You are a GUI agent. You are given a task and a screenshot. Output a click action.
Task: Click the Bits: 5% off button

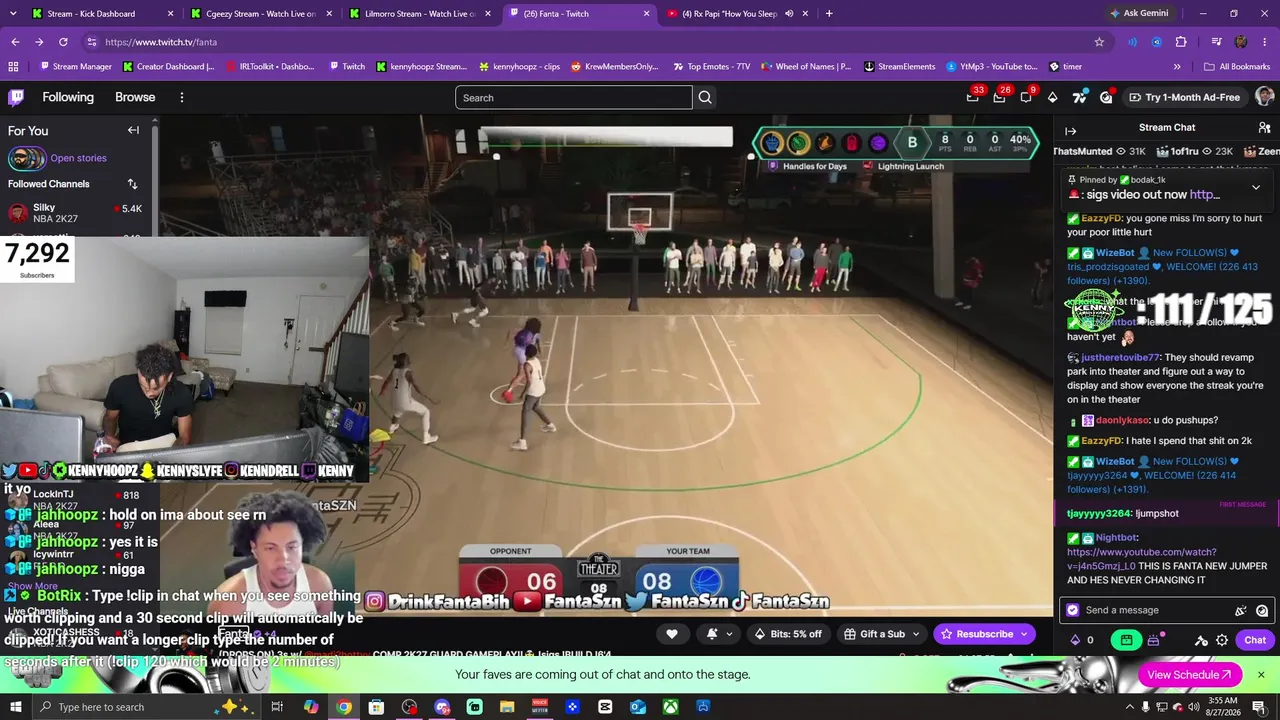click(788, 634)
